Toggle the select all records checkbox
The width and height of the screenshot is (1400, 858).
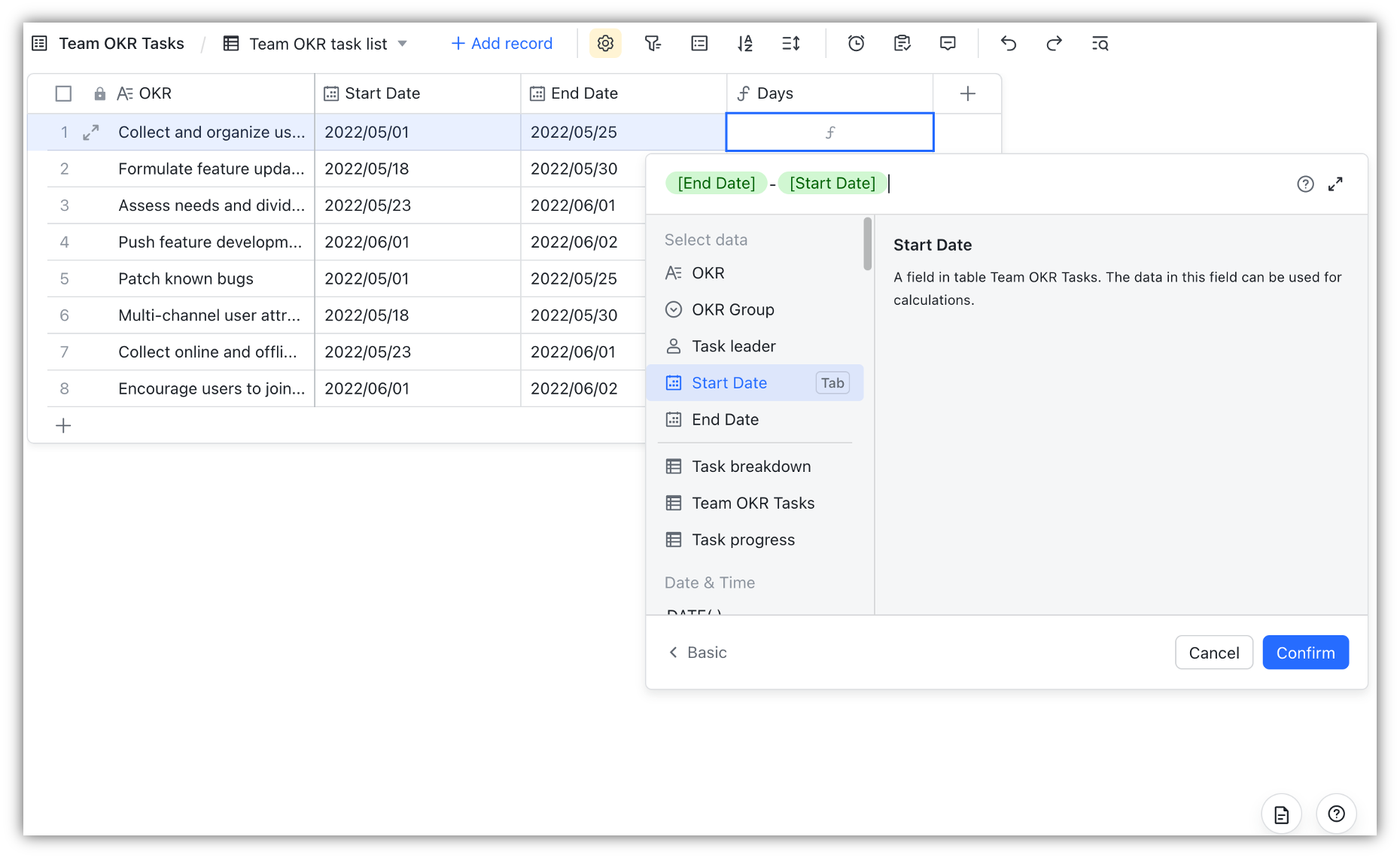coord(63,93)
